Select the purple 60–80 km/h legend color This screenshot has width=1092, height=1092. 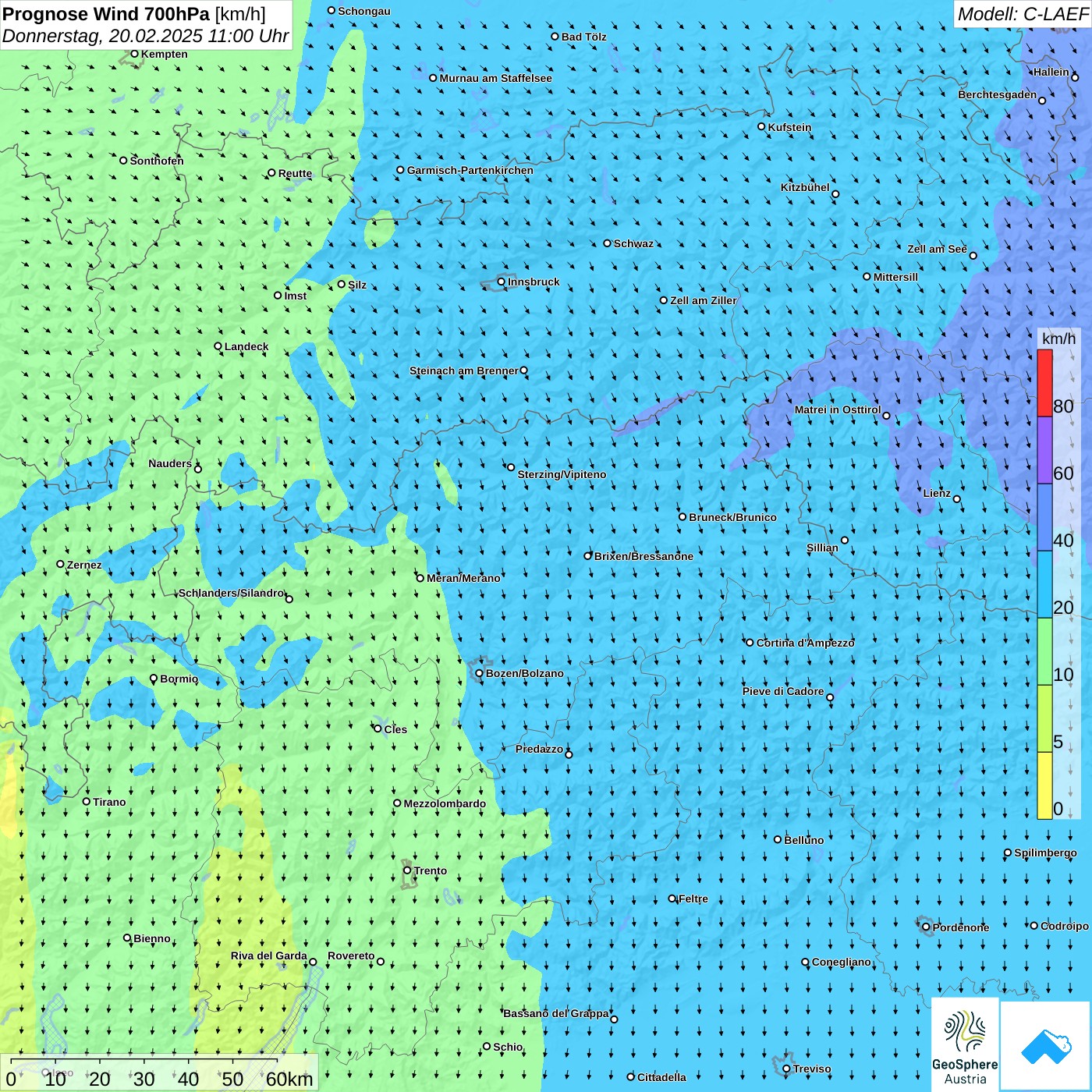1044,451
